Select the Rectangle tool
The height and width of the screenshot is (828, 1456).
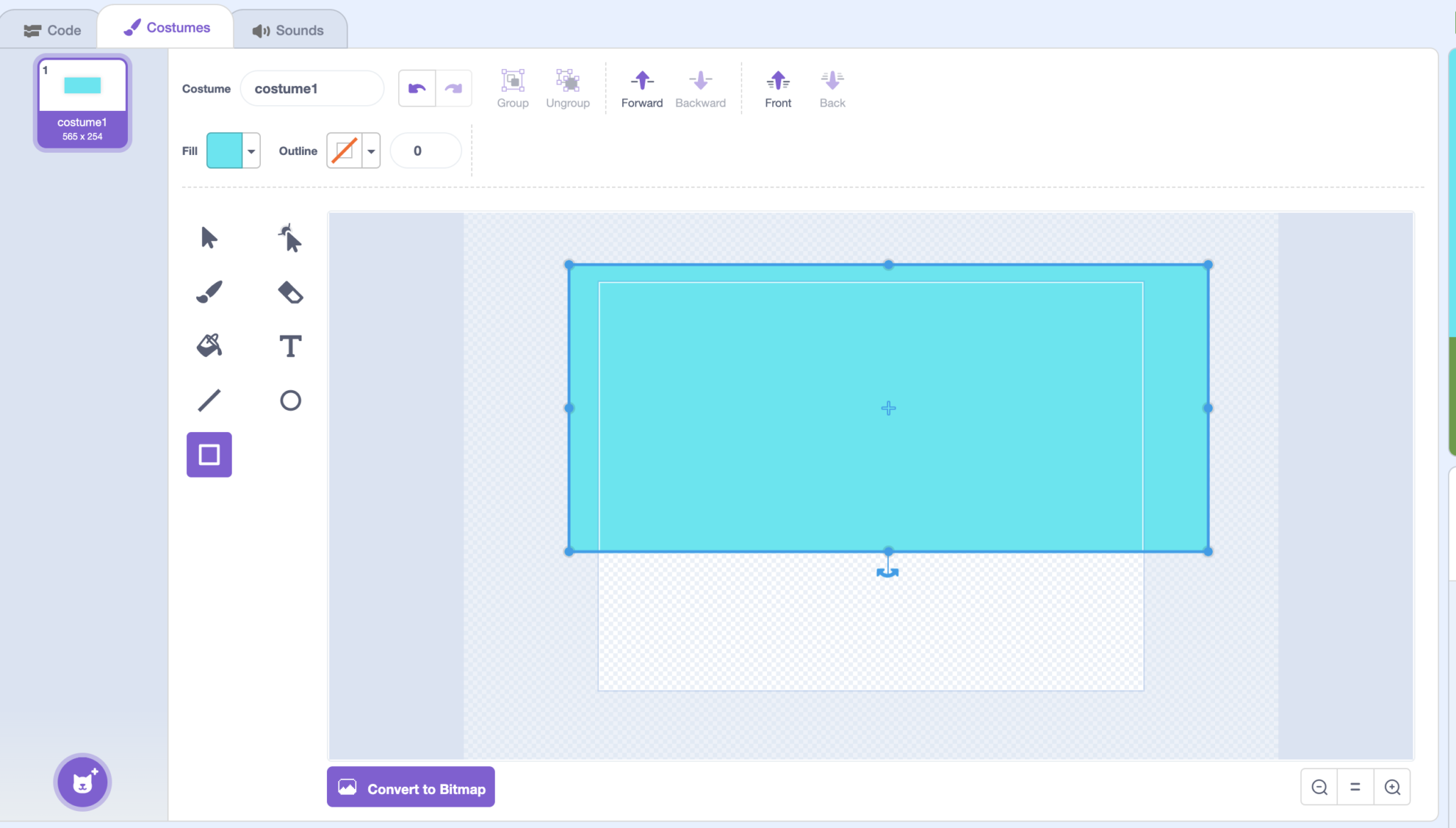click(208, 454)
